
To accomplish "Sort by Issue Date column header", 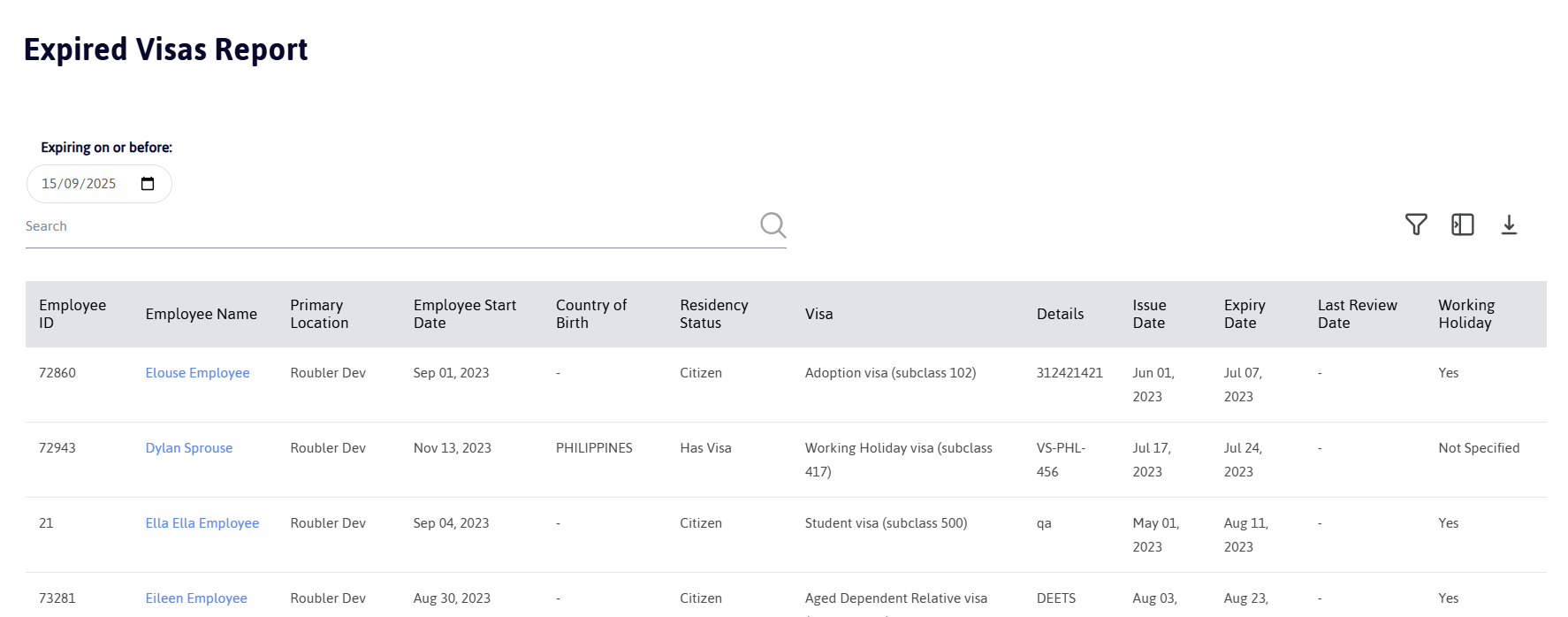I will pyautogui.click(x=1150, y=314).
